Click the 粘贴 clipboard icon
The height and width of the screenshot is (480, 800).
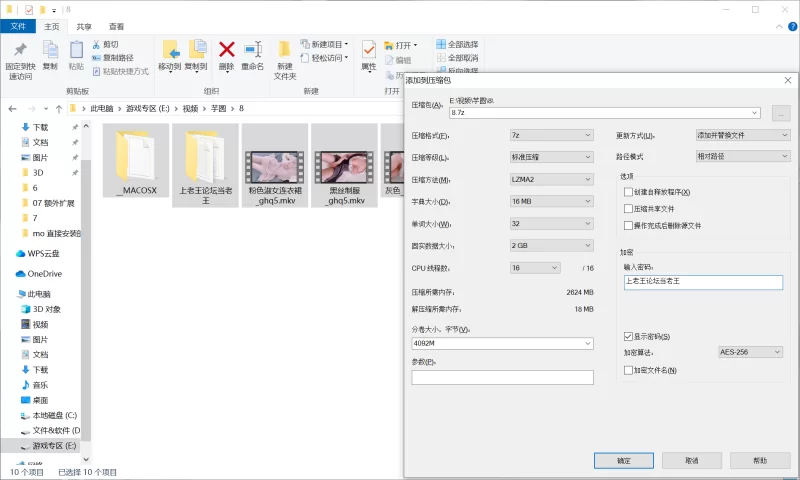[x=76, y=49]
